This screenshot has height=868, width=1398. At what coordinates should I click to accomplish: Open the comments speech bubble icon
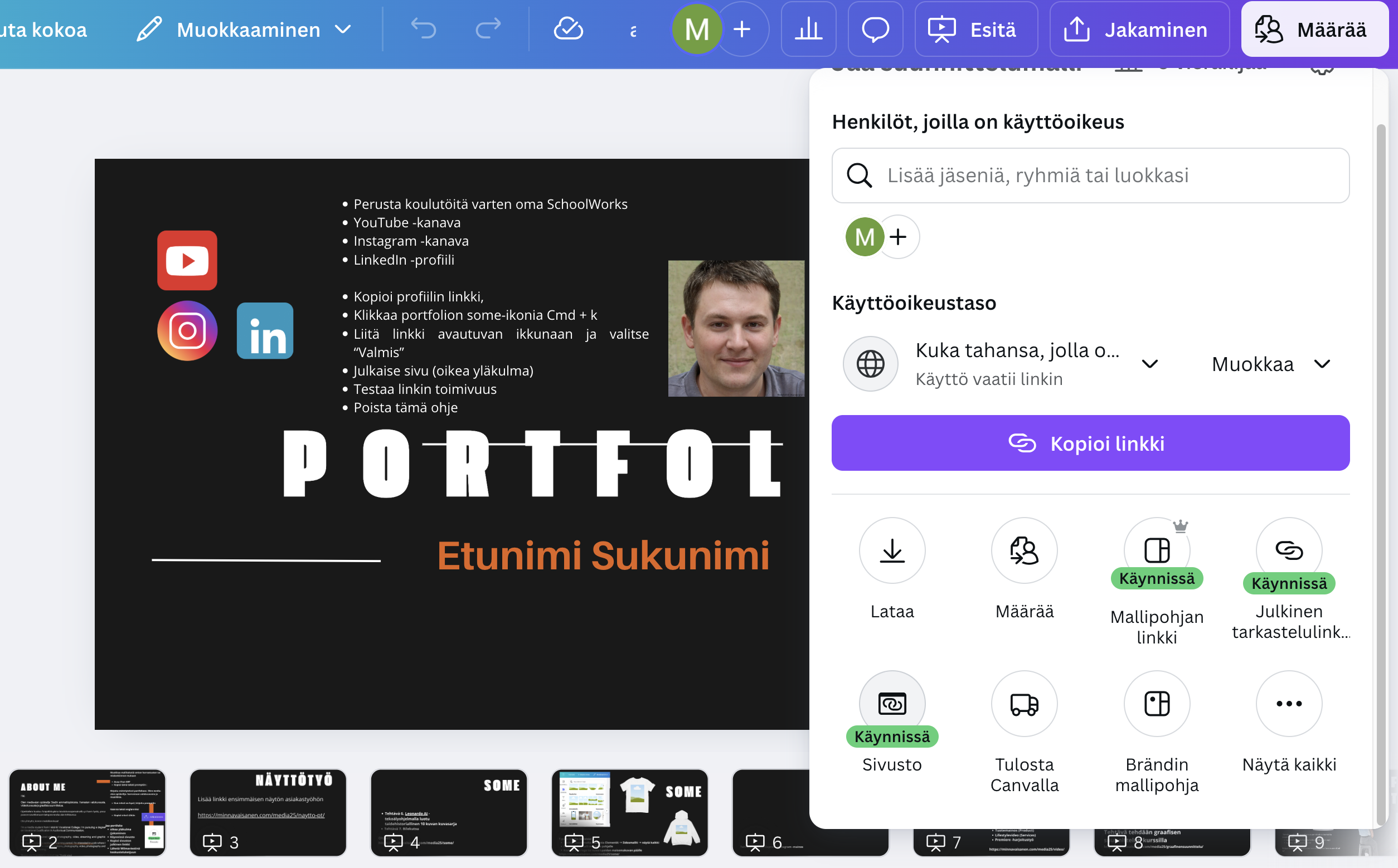click(875, 30)
